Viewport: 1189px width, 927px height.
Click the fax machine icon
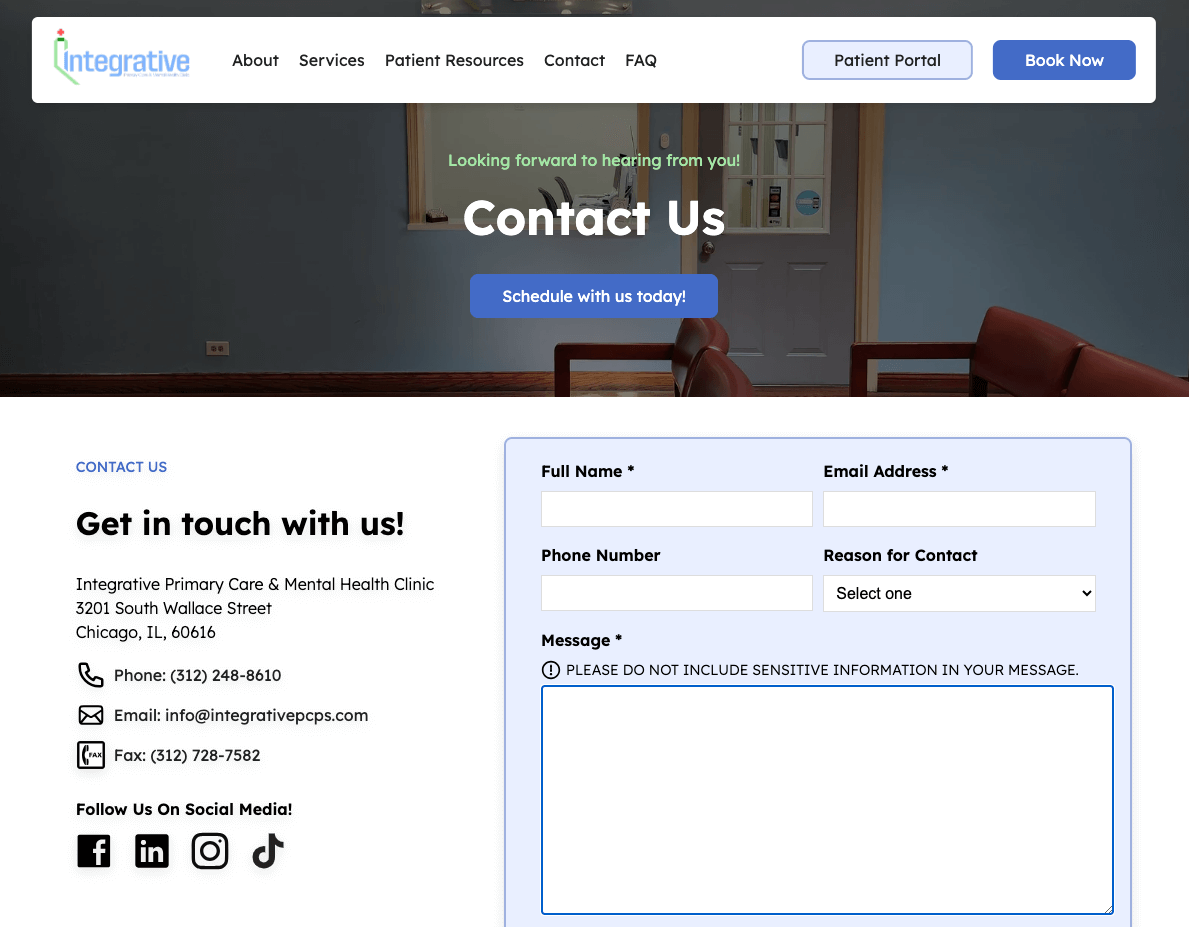[x=91, y=755]
